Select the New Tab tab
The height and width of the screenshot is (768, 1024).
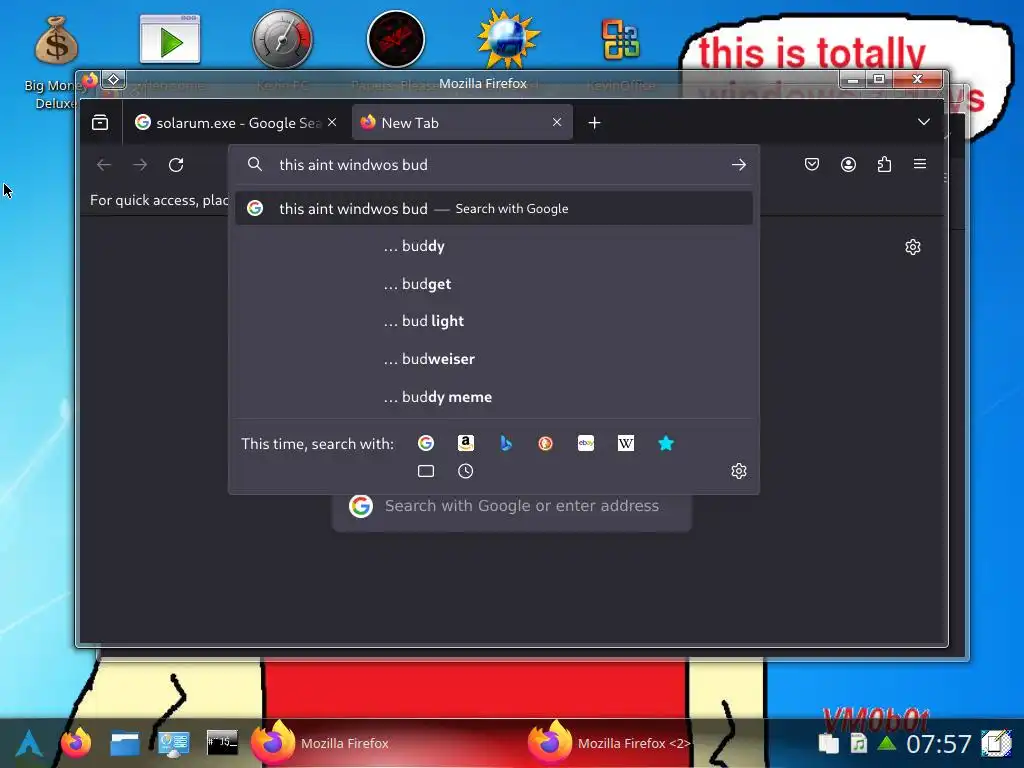[462, 122]
